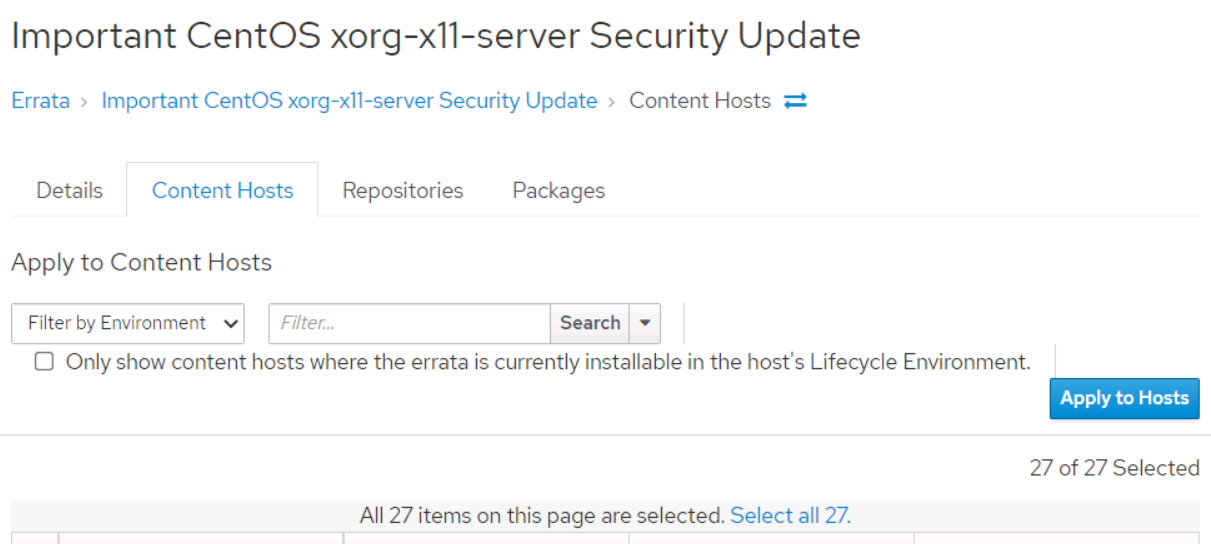Switch to the Details tab
Image resolution: width=1211 pixels, height=544 pixels.
69,190
